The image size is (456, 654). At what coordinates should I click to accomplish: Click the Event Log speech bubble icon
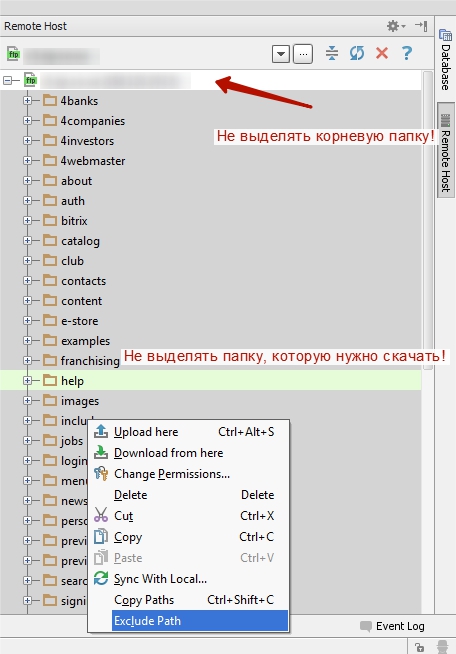[366, 626]
